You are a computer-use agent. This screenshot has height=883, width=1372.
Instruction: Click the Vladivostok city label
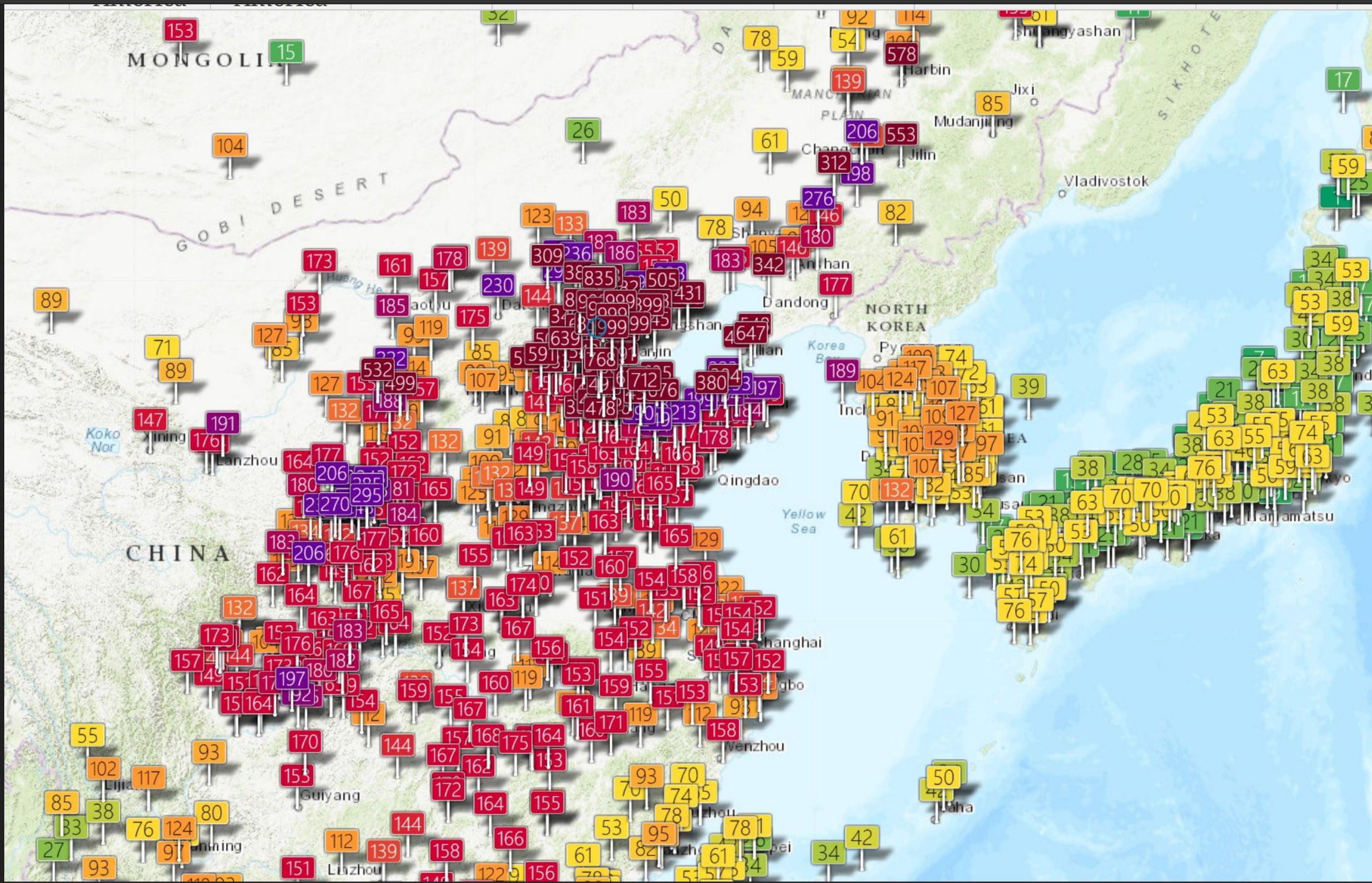tap(1106, 181)
